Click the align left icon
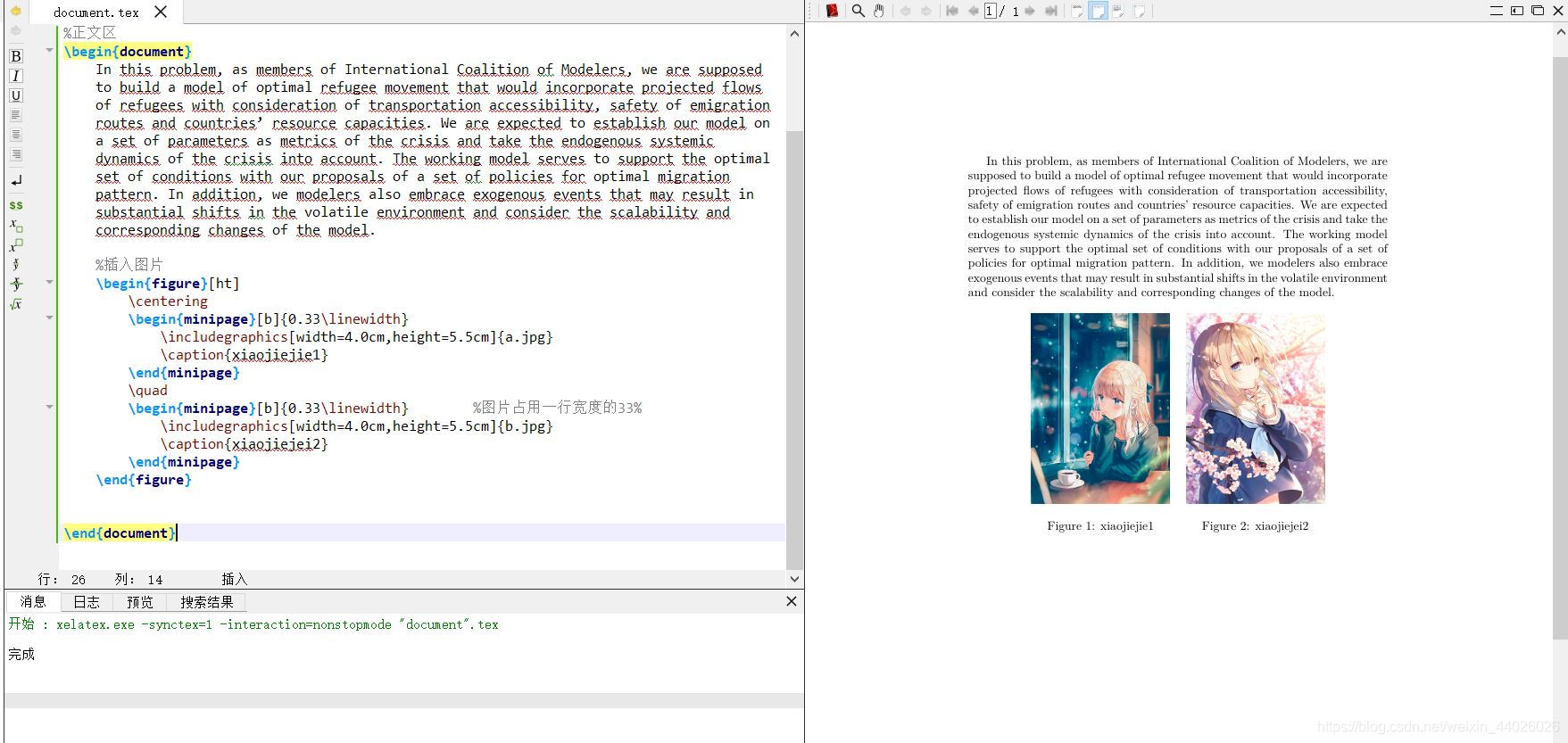The height and width of the screenshot is (743, 1568). [x=16, y=115]
